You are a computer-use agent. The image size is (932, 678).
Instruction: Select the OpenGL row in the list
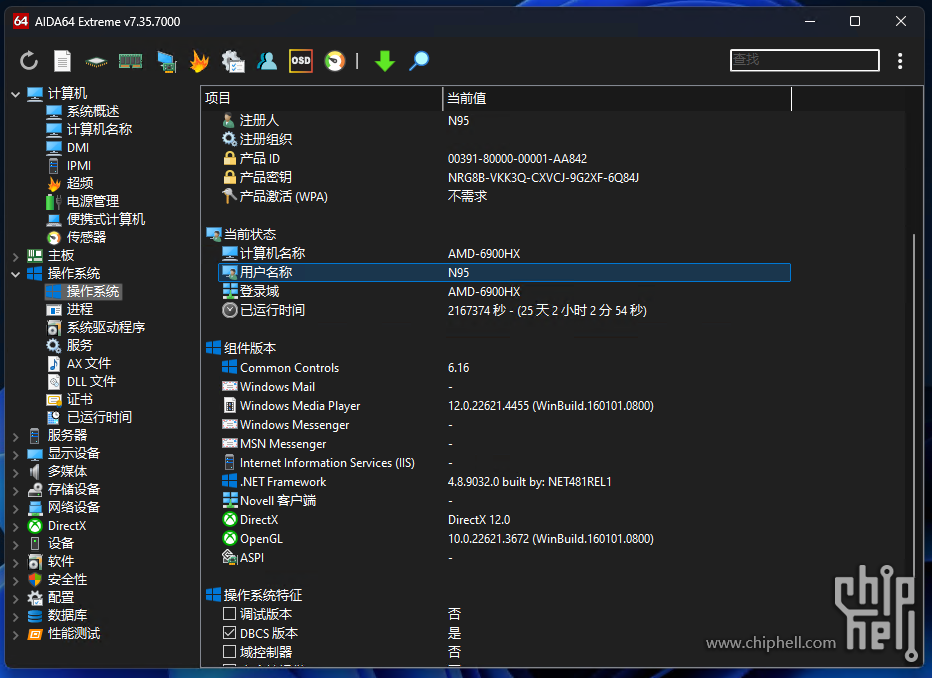coord(505,539)
